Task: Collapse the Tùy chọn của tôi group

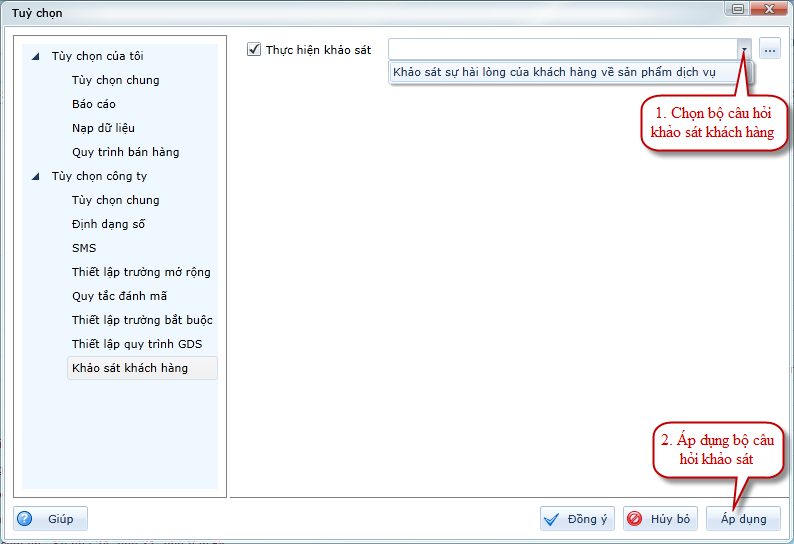Action: pyautogui.click(x=37, y=56)
